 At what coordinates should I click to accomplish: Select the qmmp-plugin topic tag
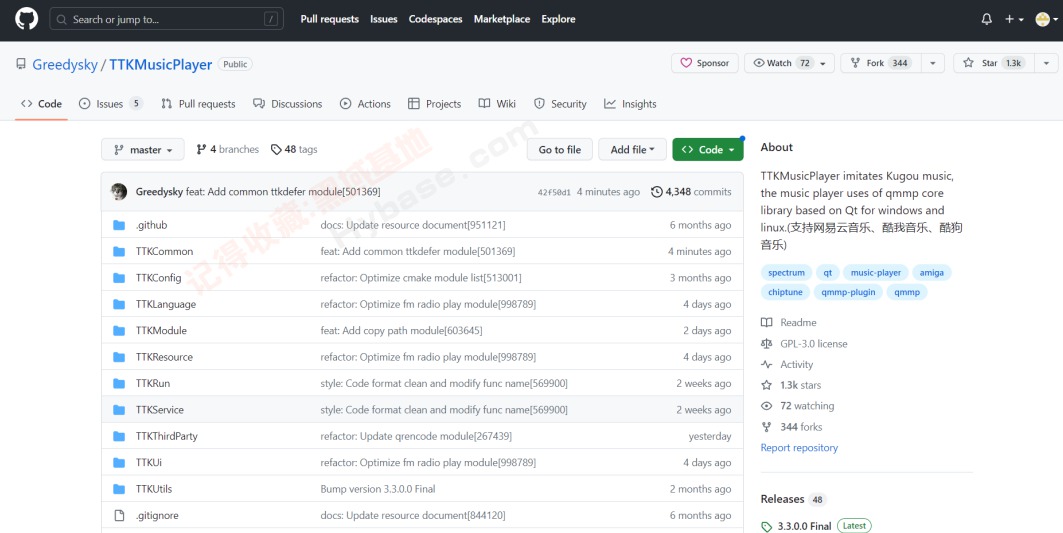[x=848, y=292]
